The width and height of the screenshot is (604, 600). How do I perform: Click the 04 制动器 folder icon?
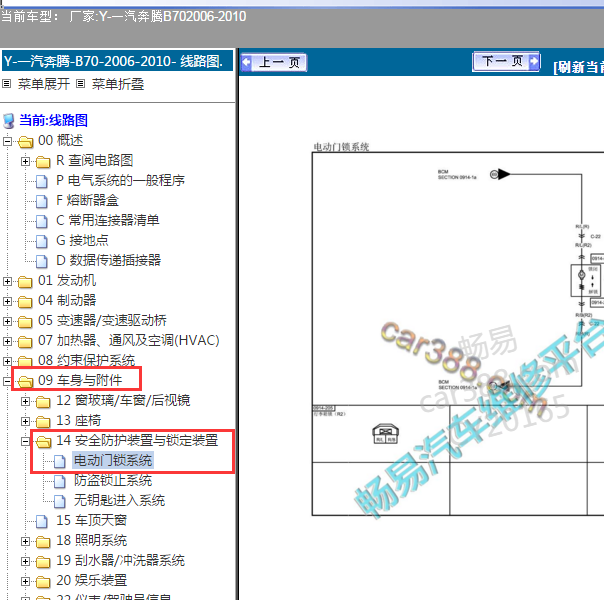pyautogui.click(x=25, y=302)
